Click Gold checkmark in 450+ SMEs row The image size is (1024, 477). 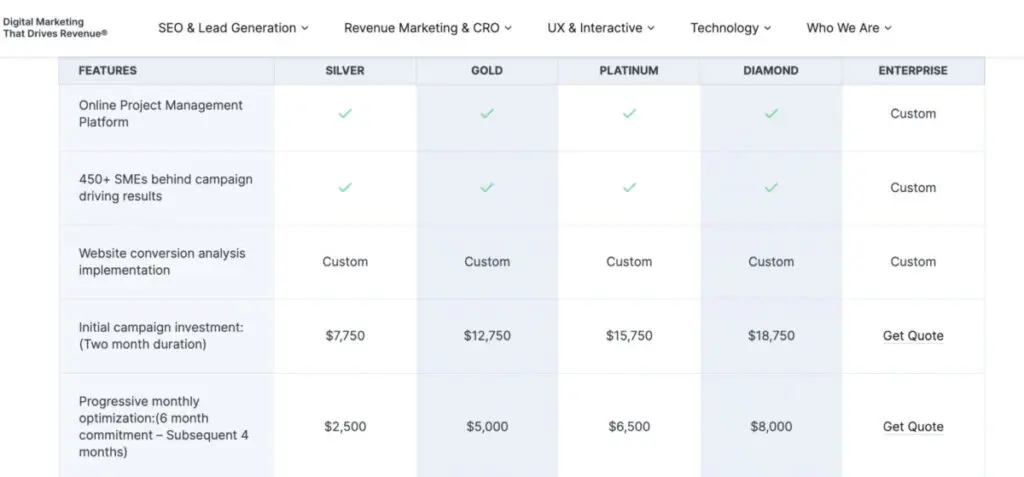(x=487, y=188)
